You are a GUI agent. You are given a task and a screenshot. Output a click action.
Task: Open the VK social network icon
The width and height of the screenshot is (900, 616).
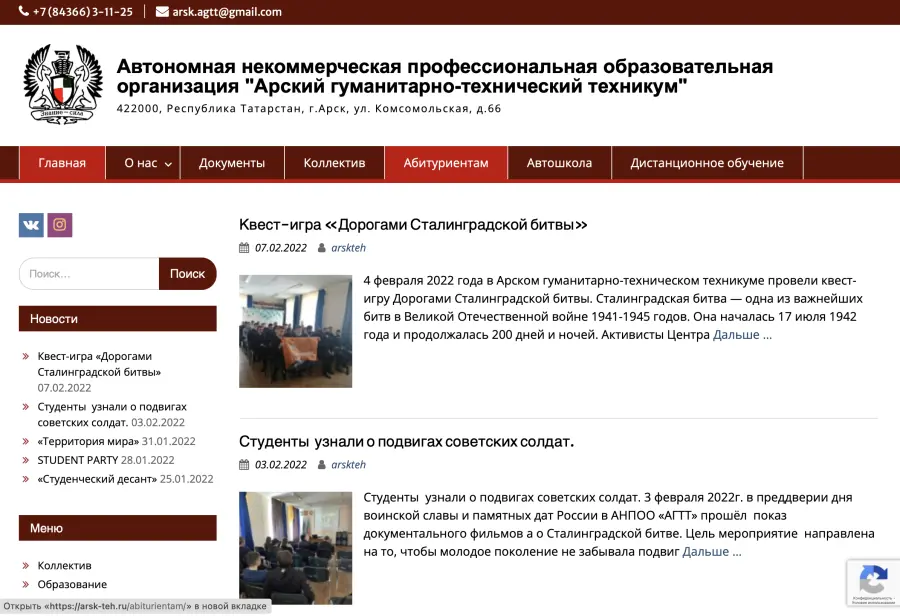pos(31,225)
